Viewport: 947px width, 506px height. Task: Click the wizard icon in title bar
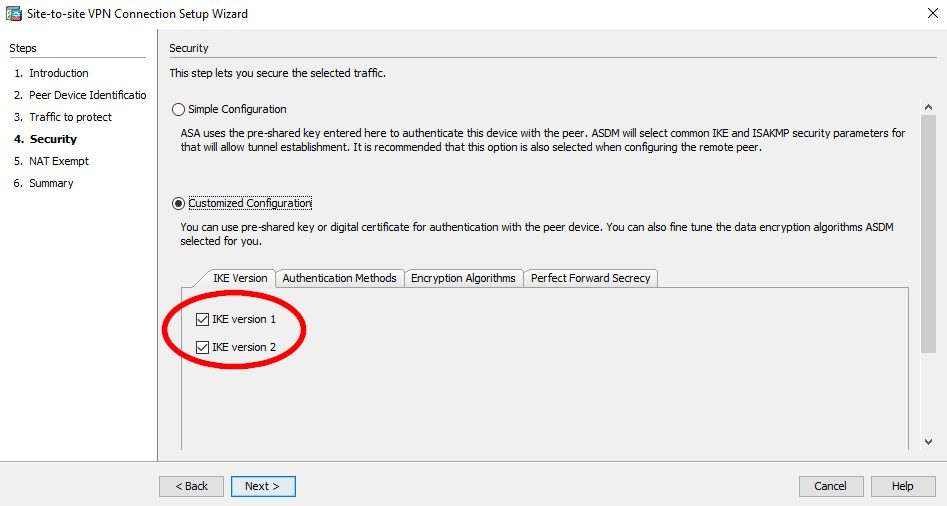[12, 14]
